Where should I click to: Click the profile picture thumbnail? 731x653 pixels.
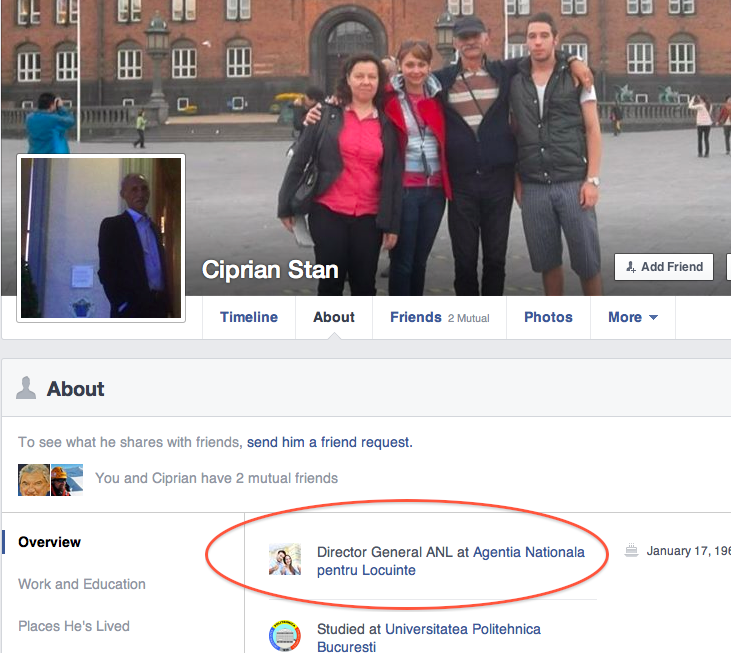pyautogui.click(x=101, y=237)
